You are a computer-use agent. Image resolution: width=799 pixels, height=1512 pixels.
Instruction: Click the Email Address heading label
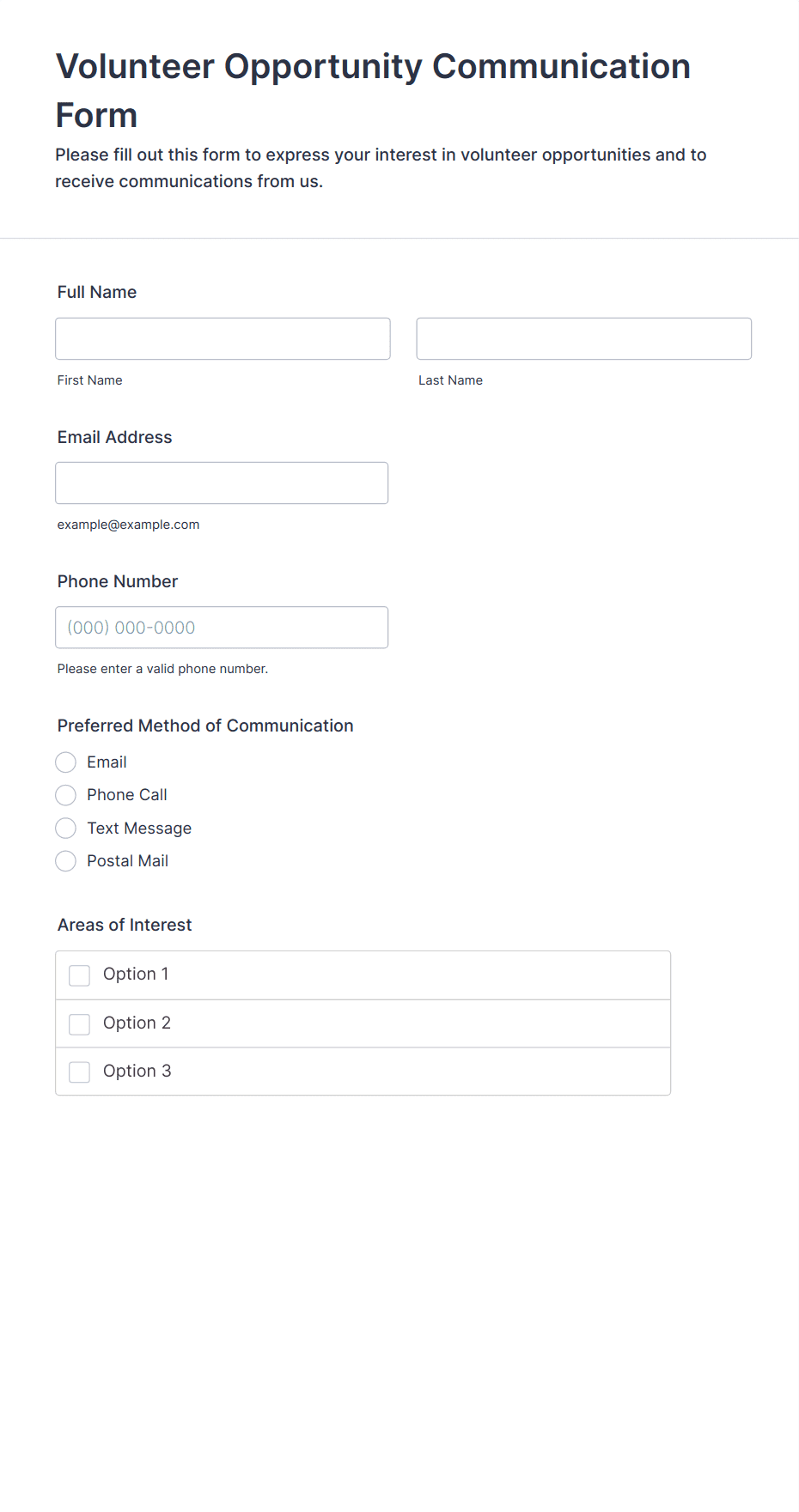coord(114,437)
